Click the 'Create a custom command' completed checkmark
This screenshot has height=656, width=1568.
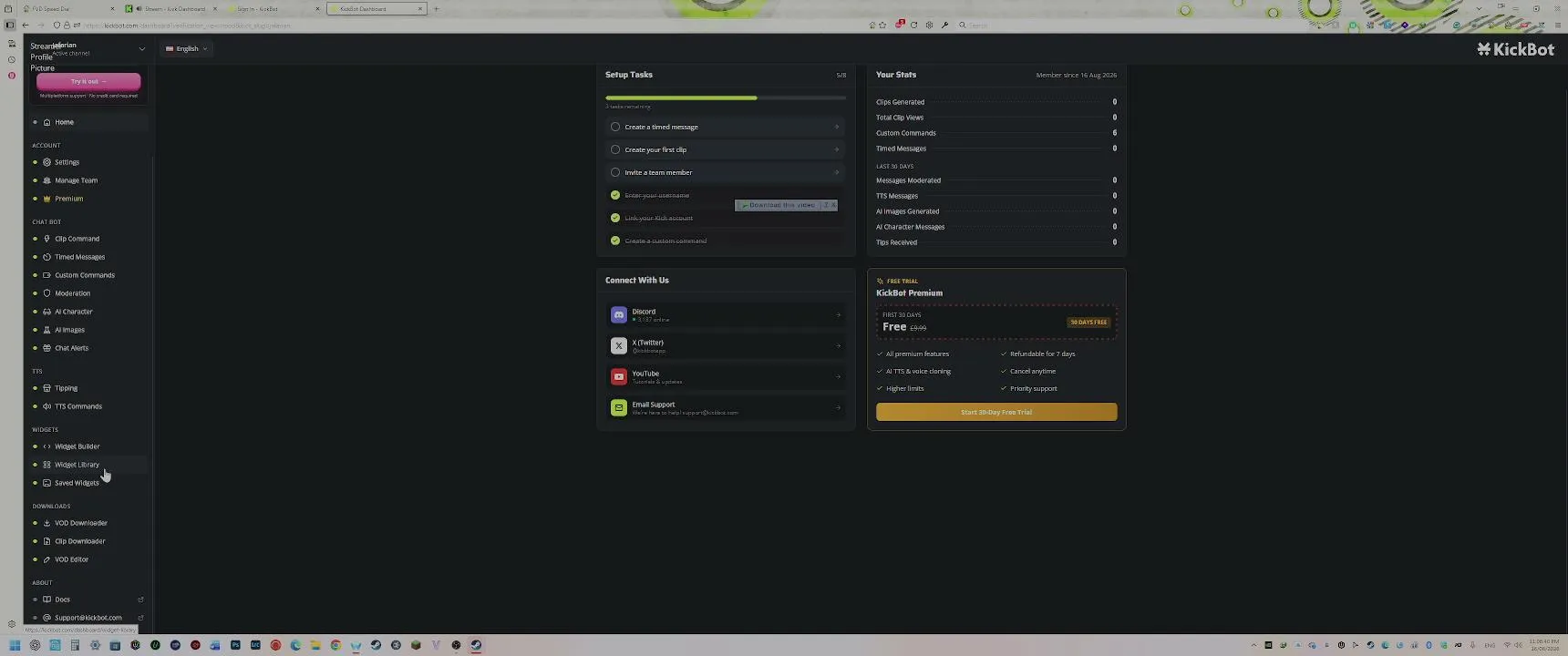pos(615,241)
